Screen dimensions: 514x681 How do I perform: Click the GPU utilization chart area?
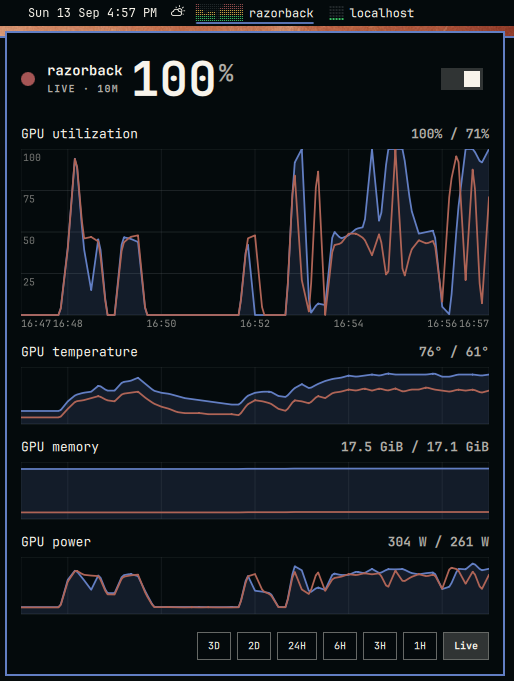coord(255,232)
